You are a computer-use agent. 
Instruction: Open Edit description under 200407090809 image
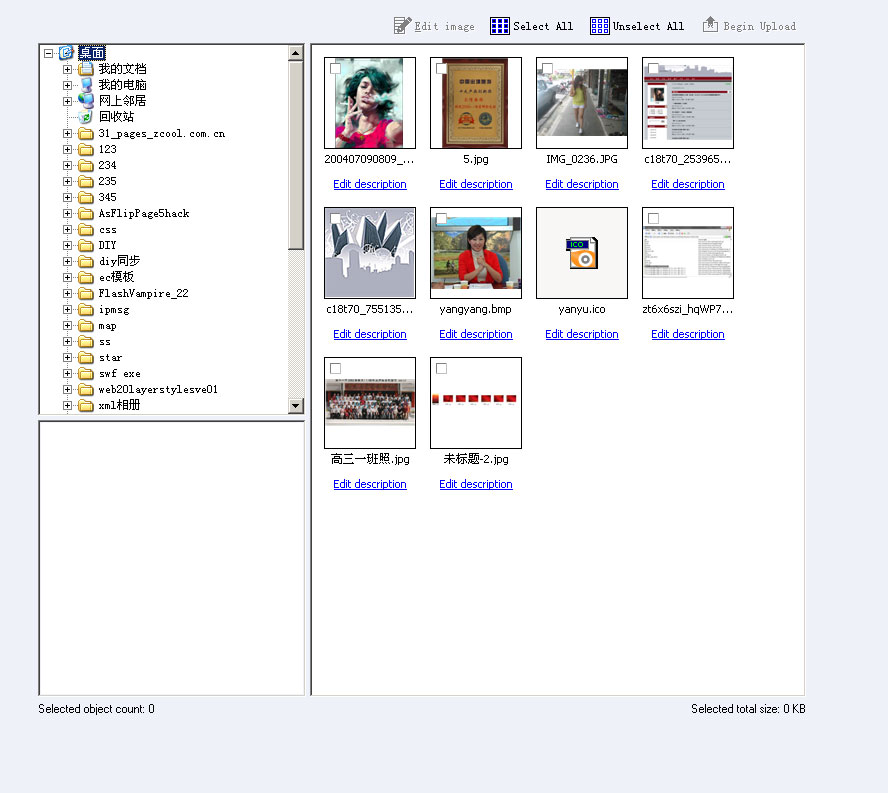tap(370, 184)
